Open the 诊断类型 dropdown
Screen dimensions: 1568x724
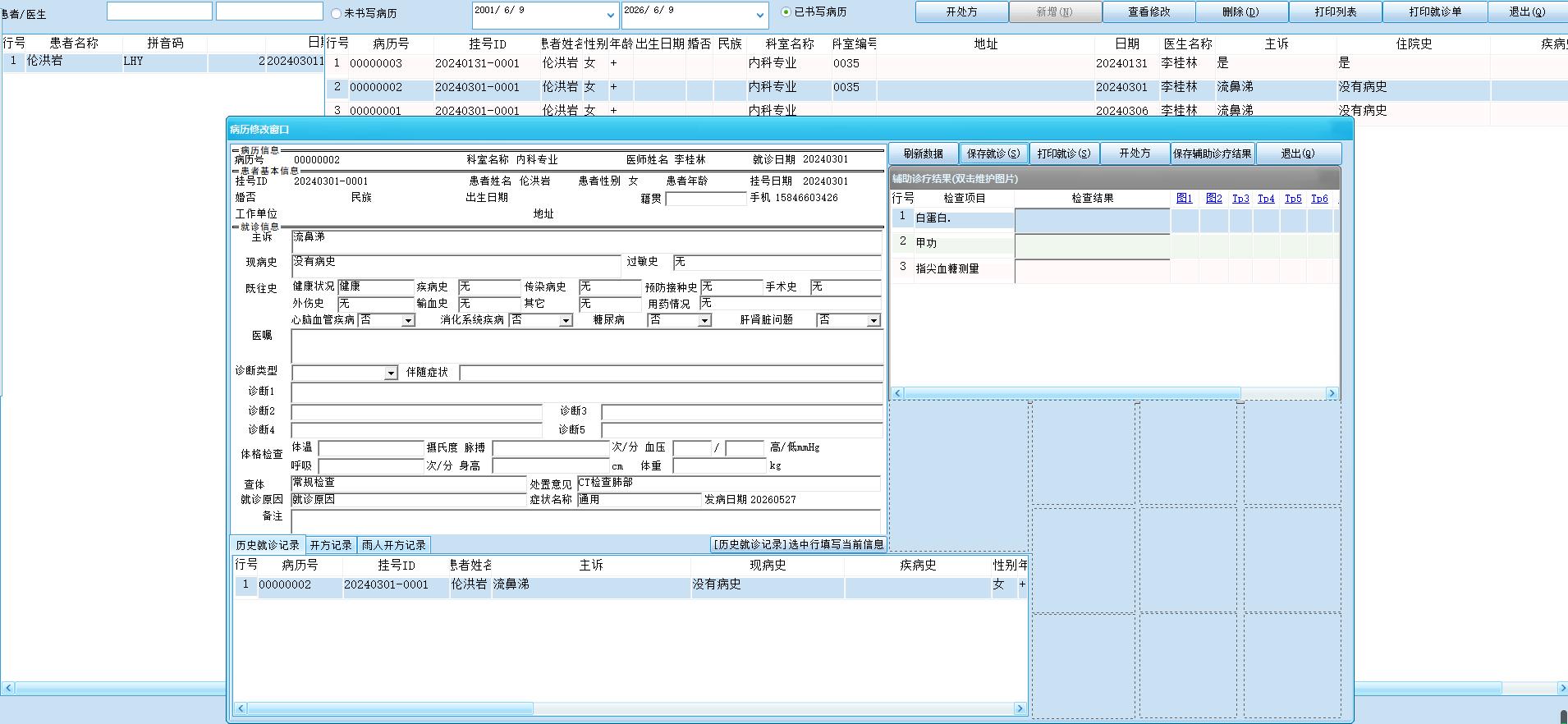(391, 373)
